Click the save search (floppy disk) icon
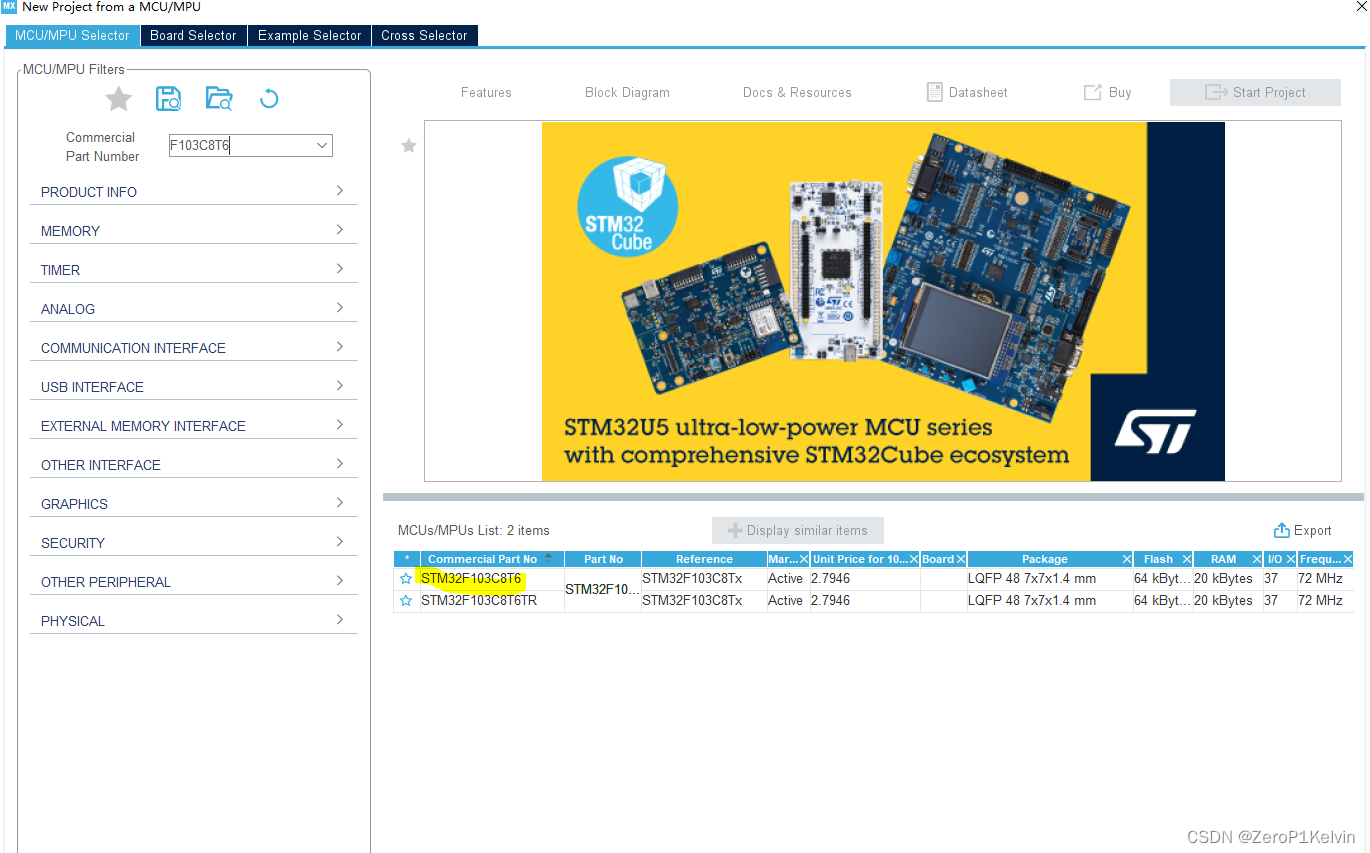Image resolution: width=1370 pixels, height=853 pixels. coord(168,98)
